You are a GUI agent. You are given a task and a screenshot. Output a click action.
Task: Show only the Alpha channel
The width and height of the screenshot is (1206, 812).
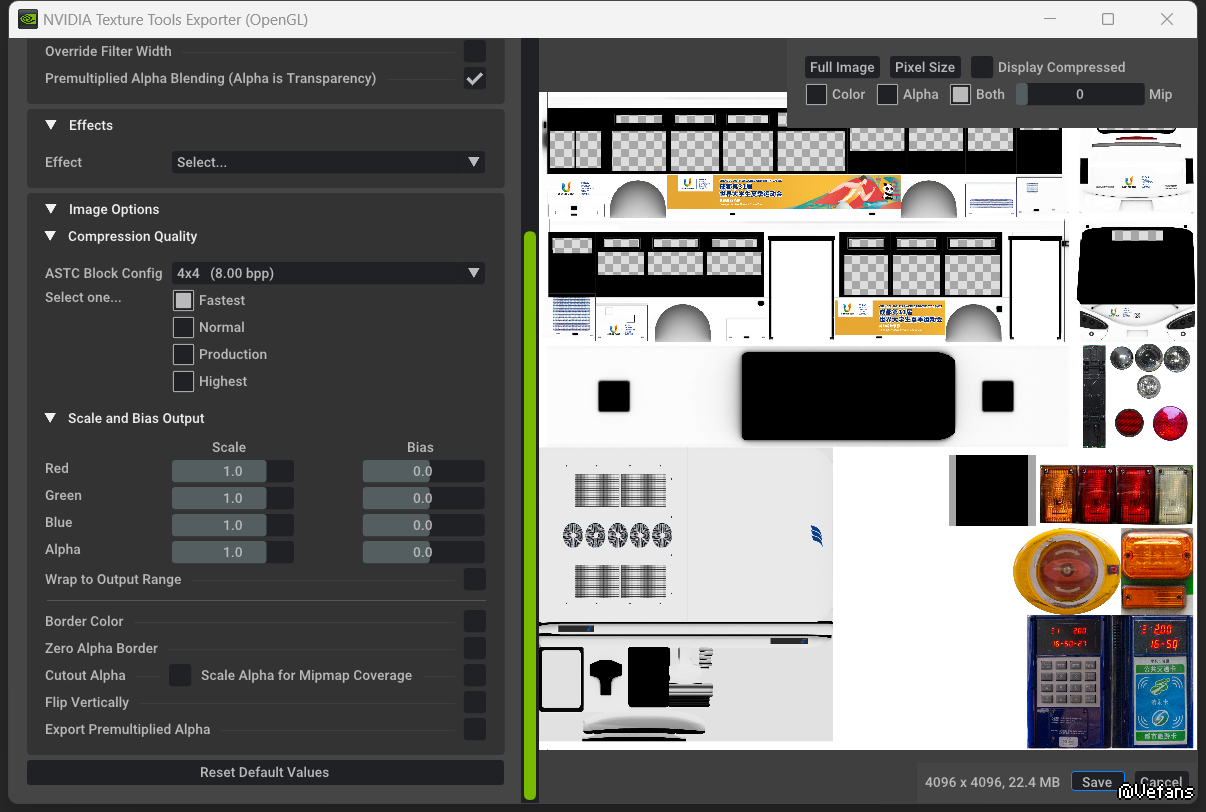point(887,94)
